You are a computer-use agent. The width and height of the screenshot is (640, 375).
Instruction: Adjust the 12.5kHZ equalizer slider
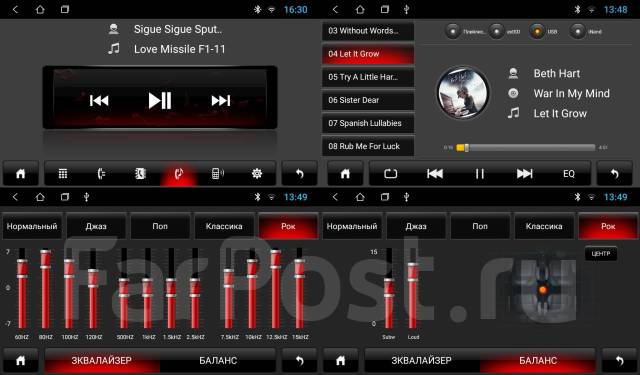[x=276, y=288]
